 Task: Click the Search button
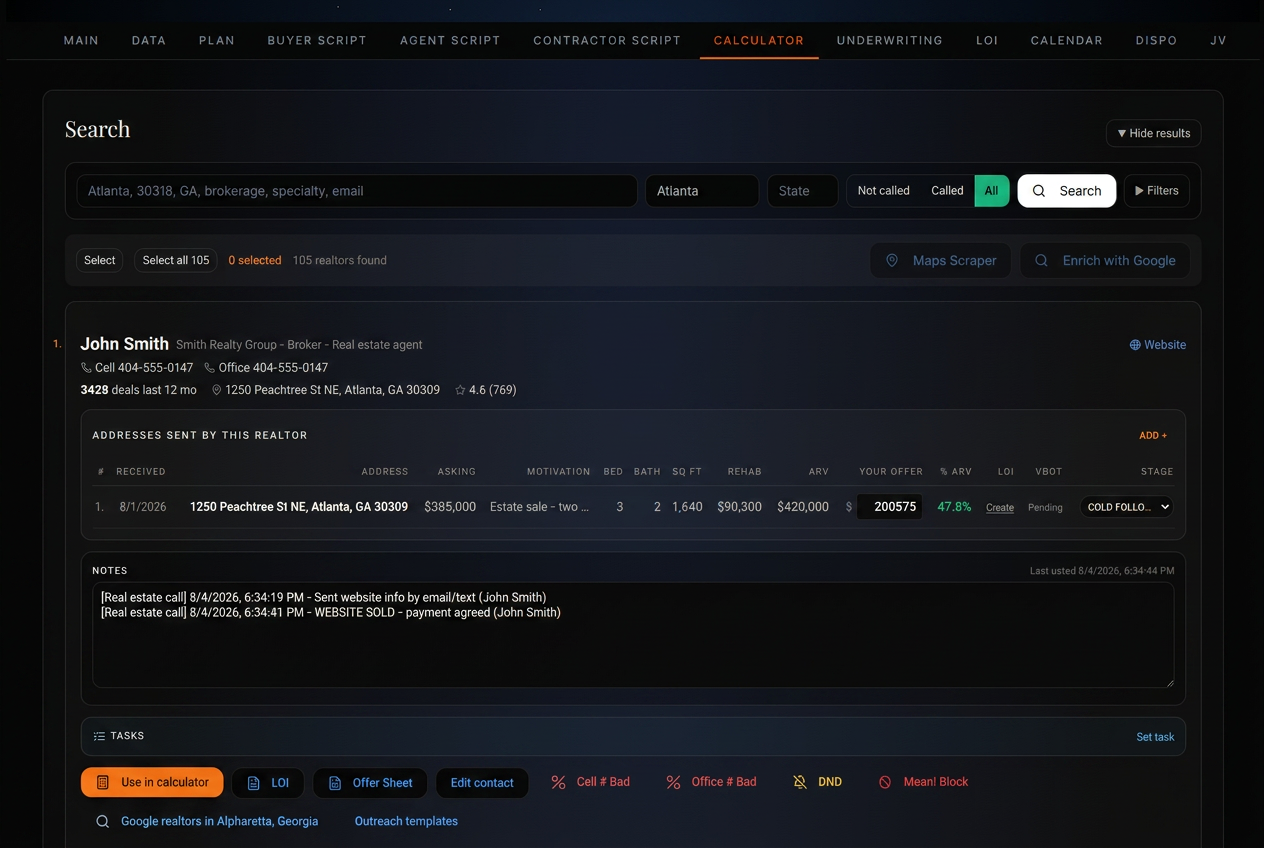pyautogui.click(x=1067, y=191)
